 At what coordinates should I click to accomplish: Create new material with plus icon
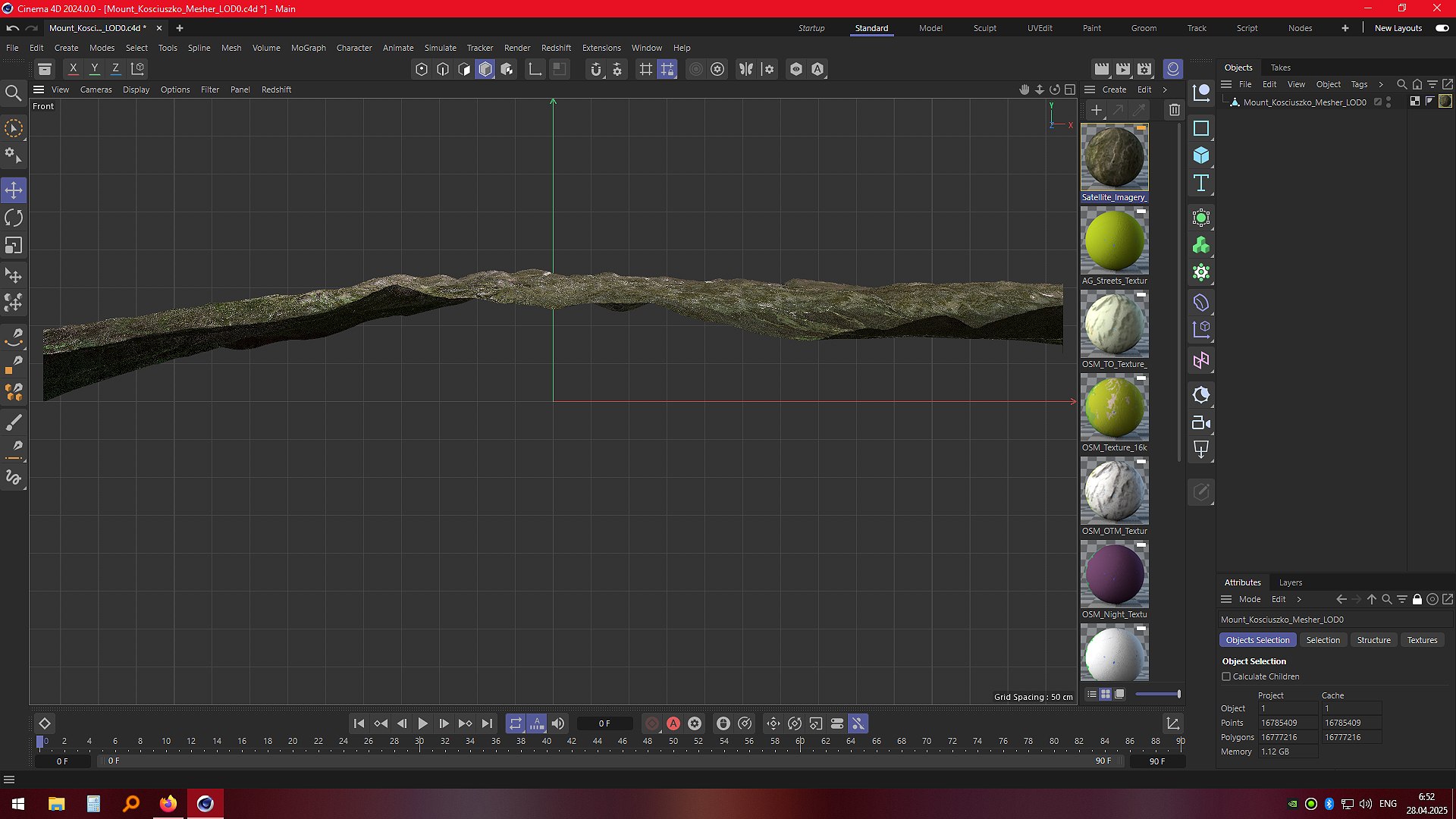pyautogui.click(x=1096, y=110)
